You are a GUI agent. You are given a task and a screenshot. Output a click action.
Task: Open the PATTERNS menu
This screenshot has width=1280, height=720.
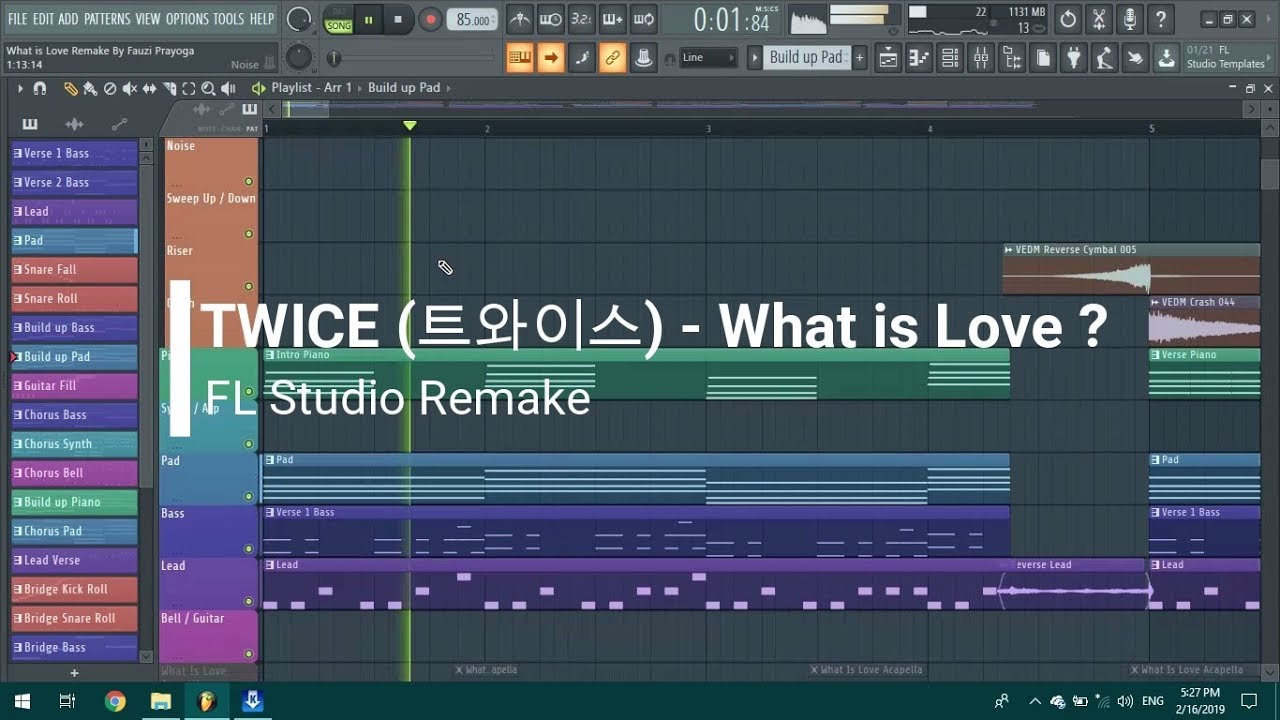click(x=107, y=19)
